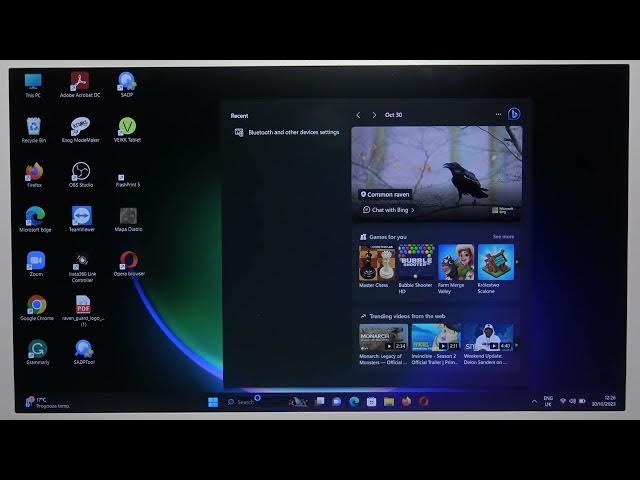Open the Recycle Bin
Image resolution: width=640 pixels, height=480 pixels.
[34, 127]
